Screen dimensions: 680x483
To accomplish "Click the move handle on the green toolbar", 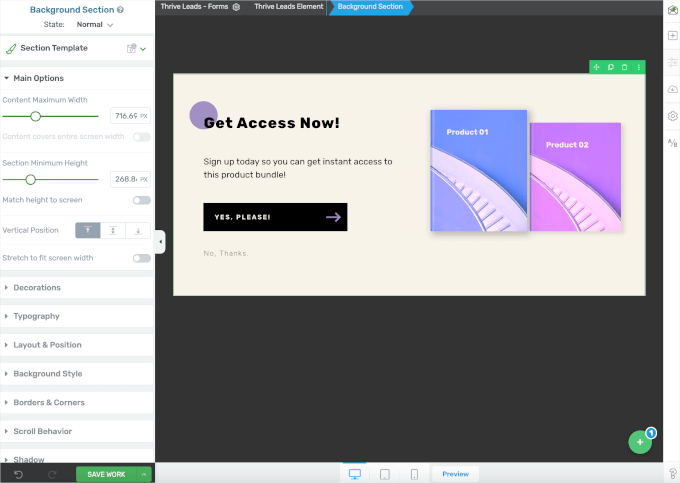I will (596, 67).
